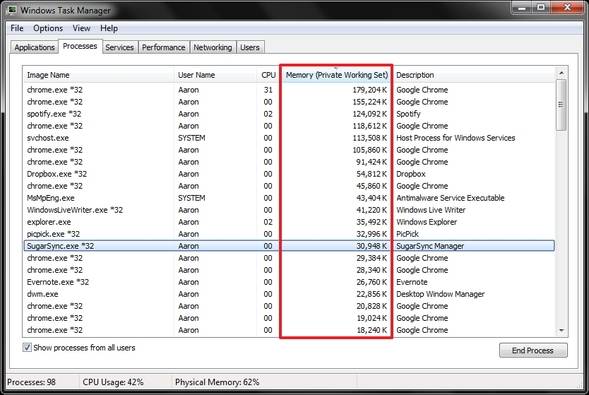
Task: Sort by Description column header
Action: click(x=474, y=75)
